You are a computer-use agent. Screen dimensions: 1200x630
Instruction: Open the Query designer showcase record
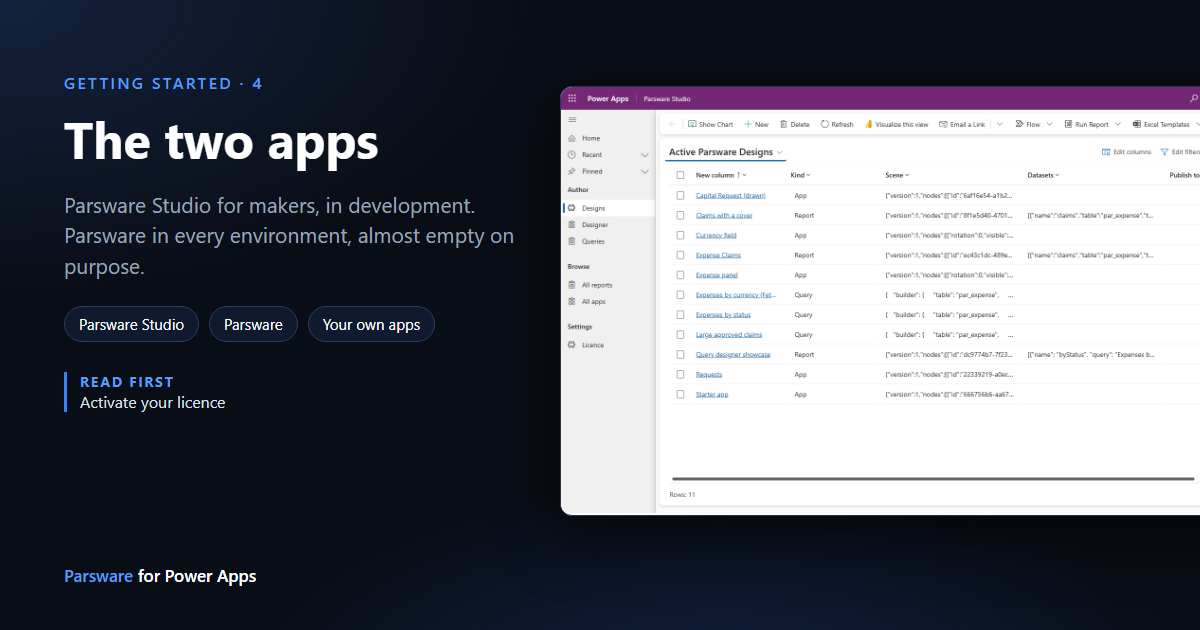[733, 355]
